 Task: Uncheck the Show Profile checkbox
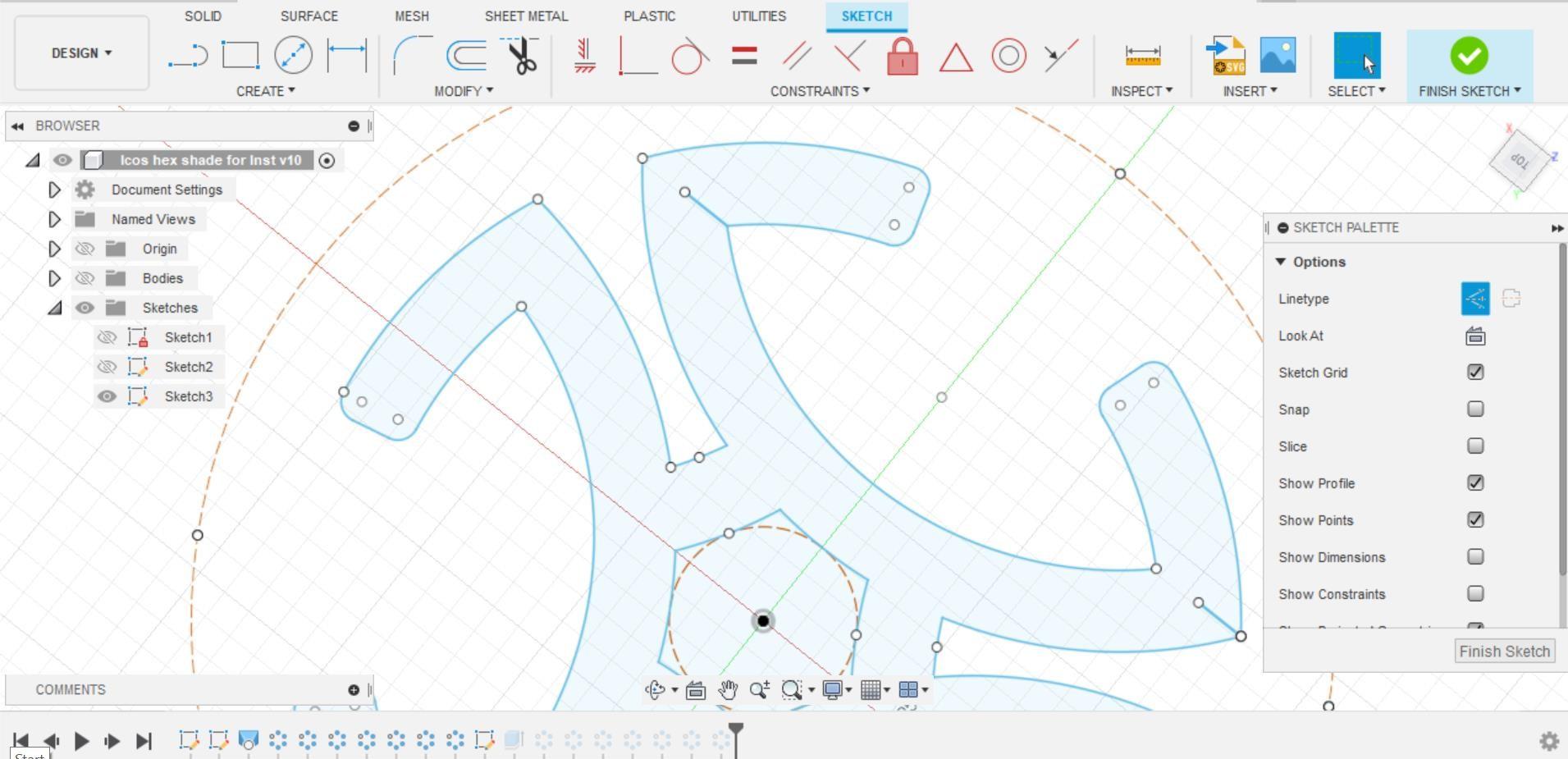[1475, 483]
